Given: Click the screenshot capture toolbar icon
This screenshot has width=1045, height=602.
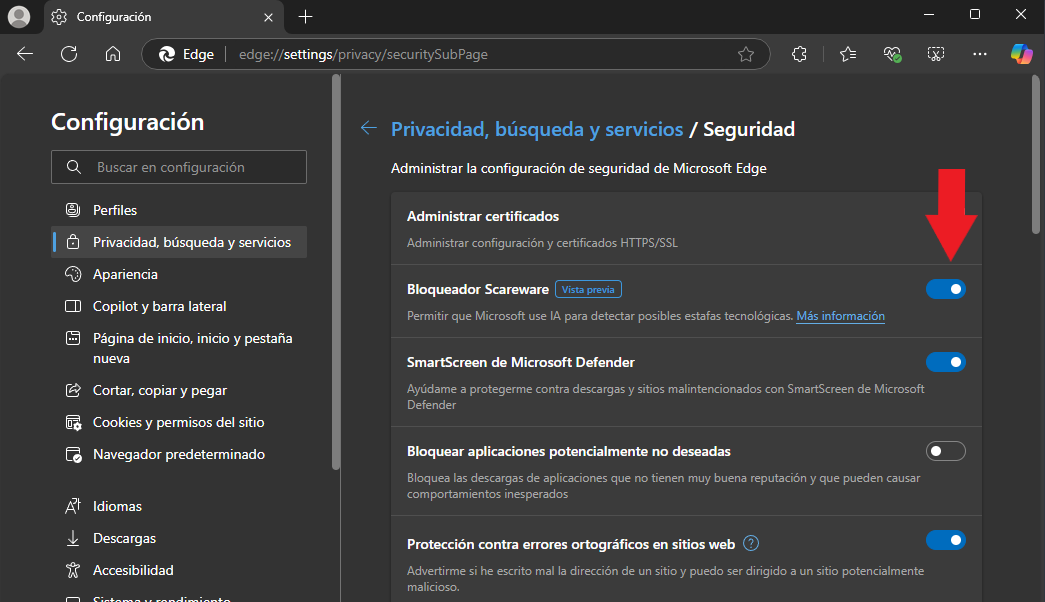Looking at the screenshot, I should pyautogui.click(x=936, y=54).
